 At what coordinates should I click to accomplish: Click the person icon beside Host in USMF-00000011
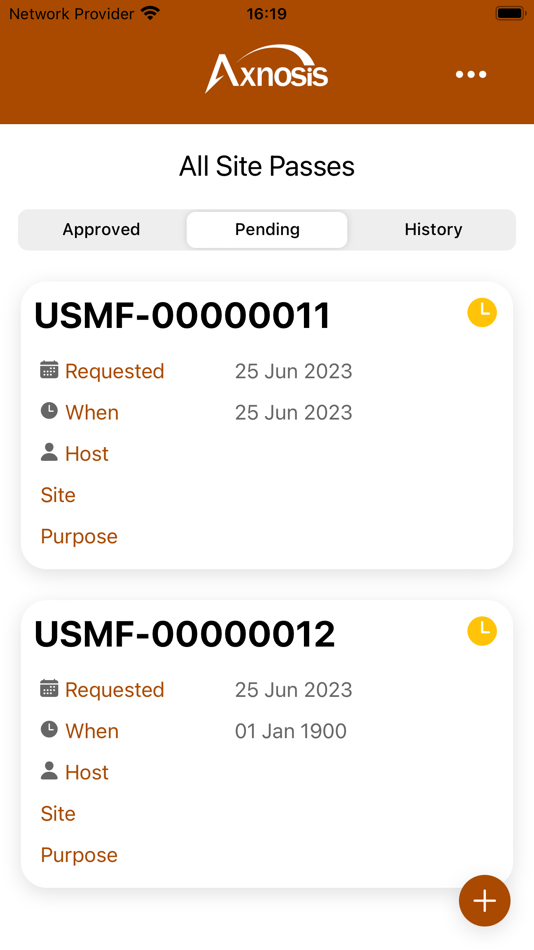point(49,452)
